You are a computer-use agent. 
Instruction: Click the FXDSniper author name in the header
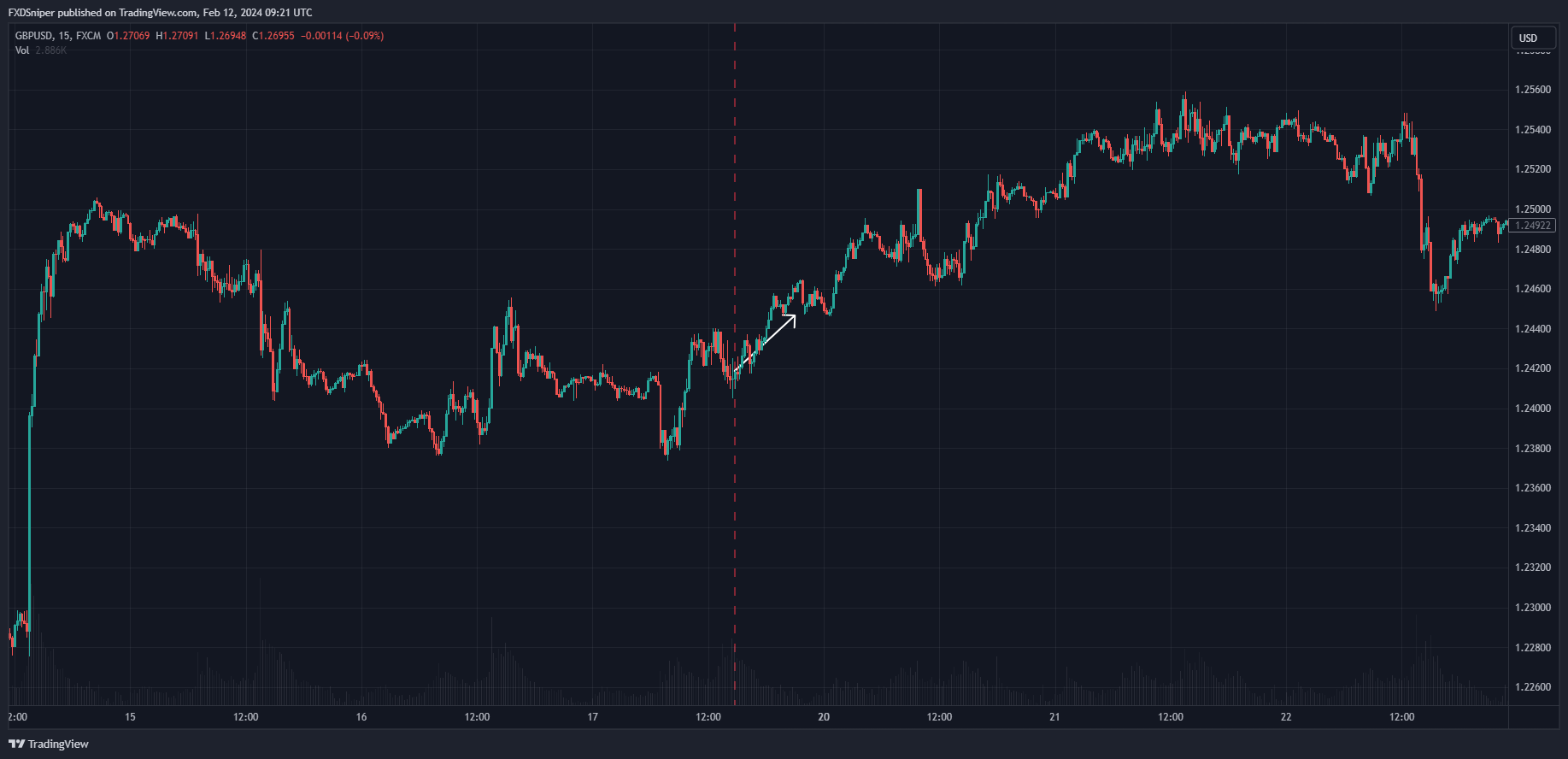point(32,13)
